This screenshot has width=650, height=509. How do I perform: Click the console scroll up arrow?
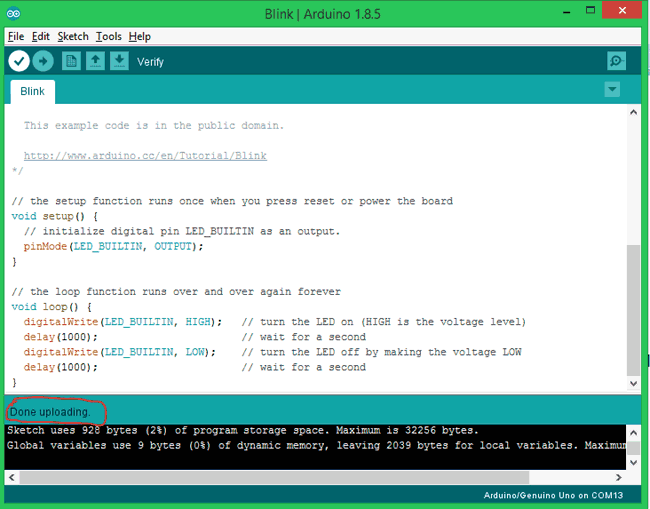click(x=633, y=433)
